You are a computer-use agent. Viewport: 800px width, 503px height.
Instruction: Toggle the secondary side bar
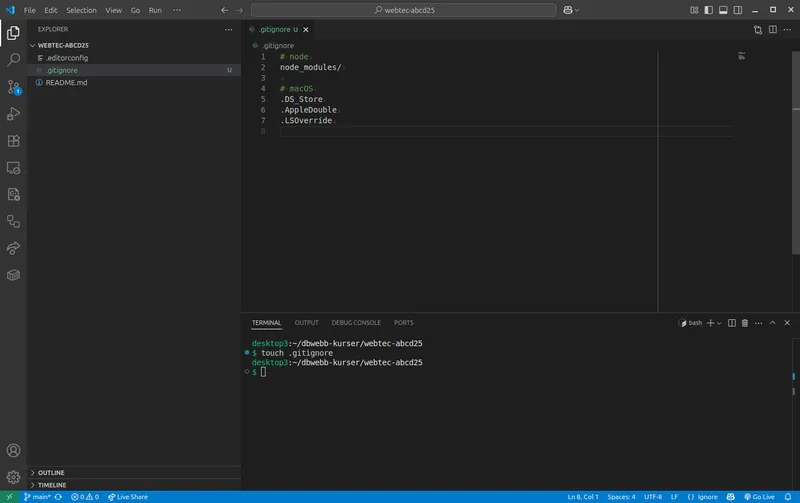pos(738,10)
